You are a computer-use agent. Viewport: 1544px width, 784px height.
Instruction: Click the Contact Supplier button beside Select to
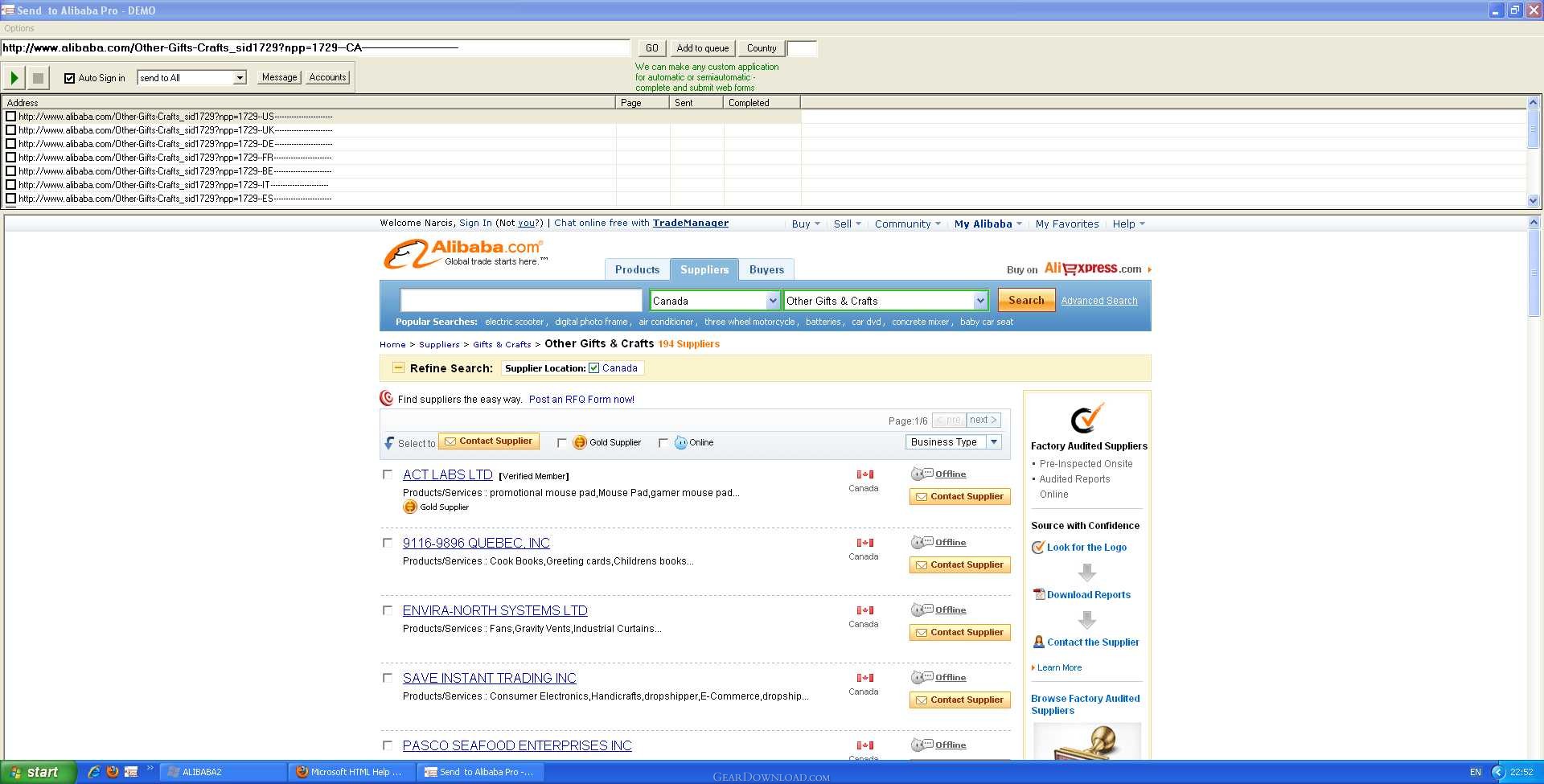pyautogui.click(x=489, y=441)
